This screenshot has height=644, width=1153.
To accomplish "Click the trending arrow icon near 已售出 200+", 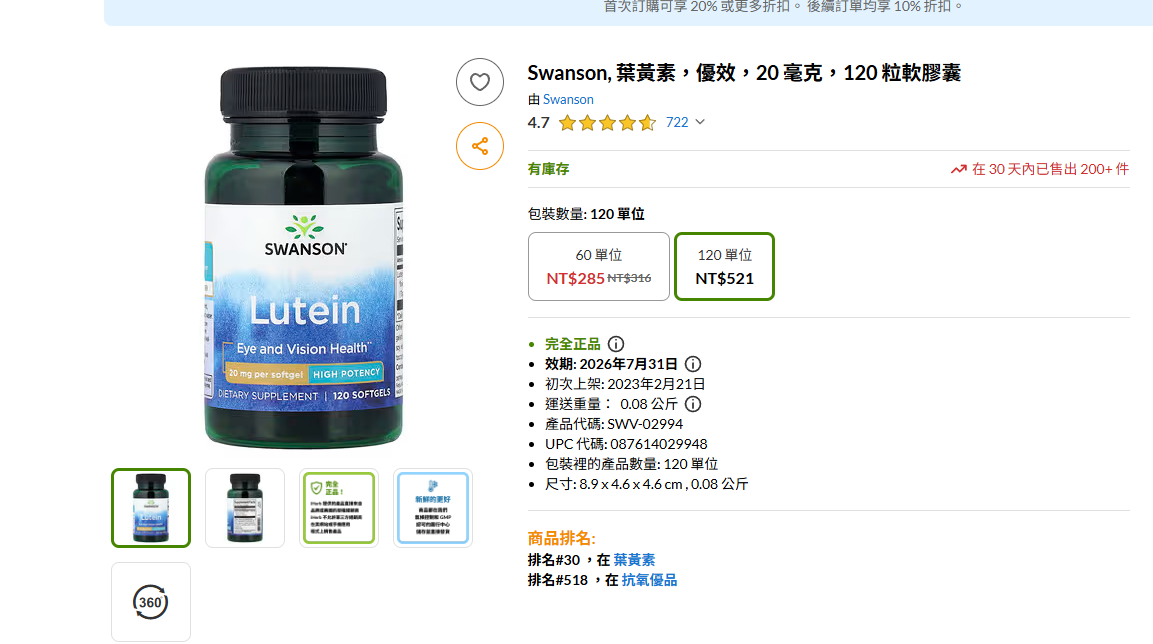I will pyautogui.click(x=958, y=169).
